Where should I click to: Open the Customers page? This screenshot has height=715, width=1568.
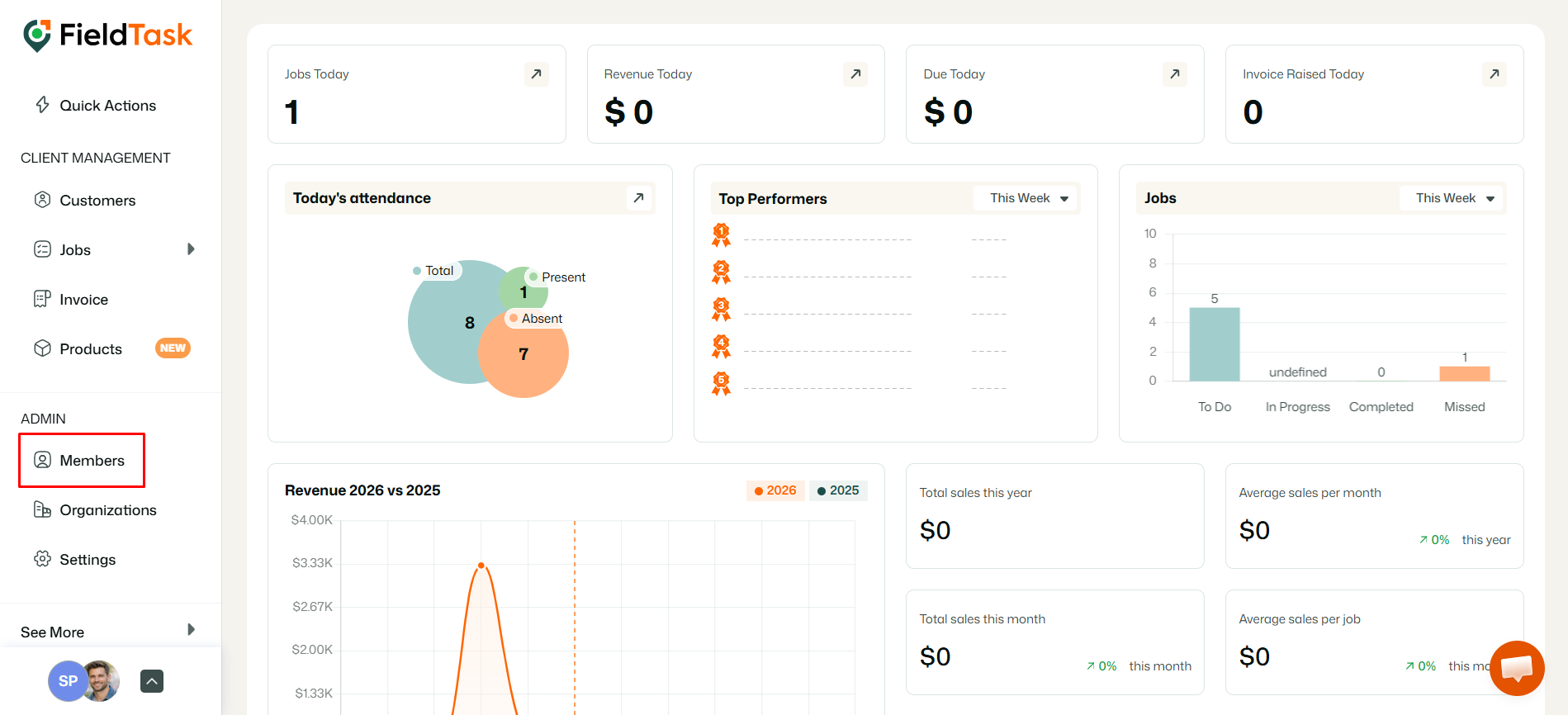tap(97, 201)
